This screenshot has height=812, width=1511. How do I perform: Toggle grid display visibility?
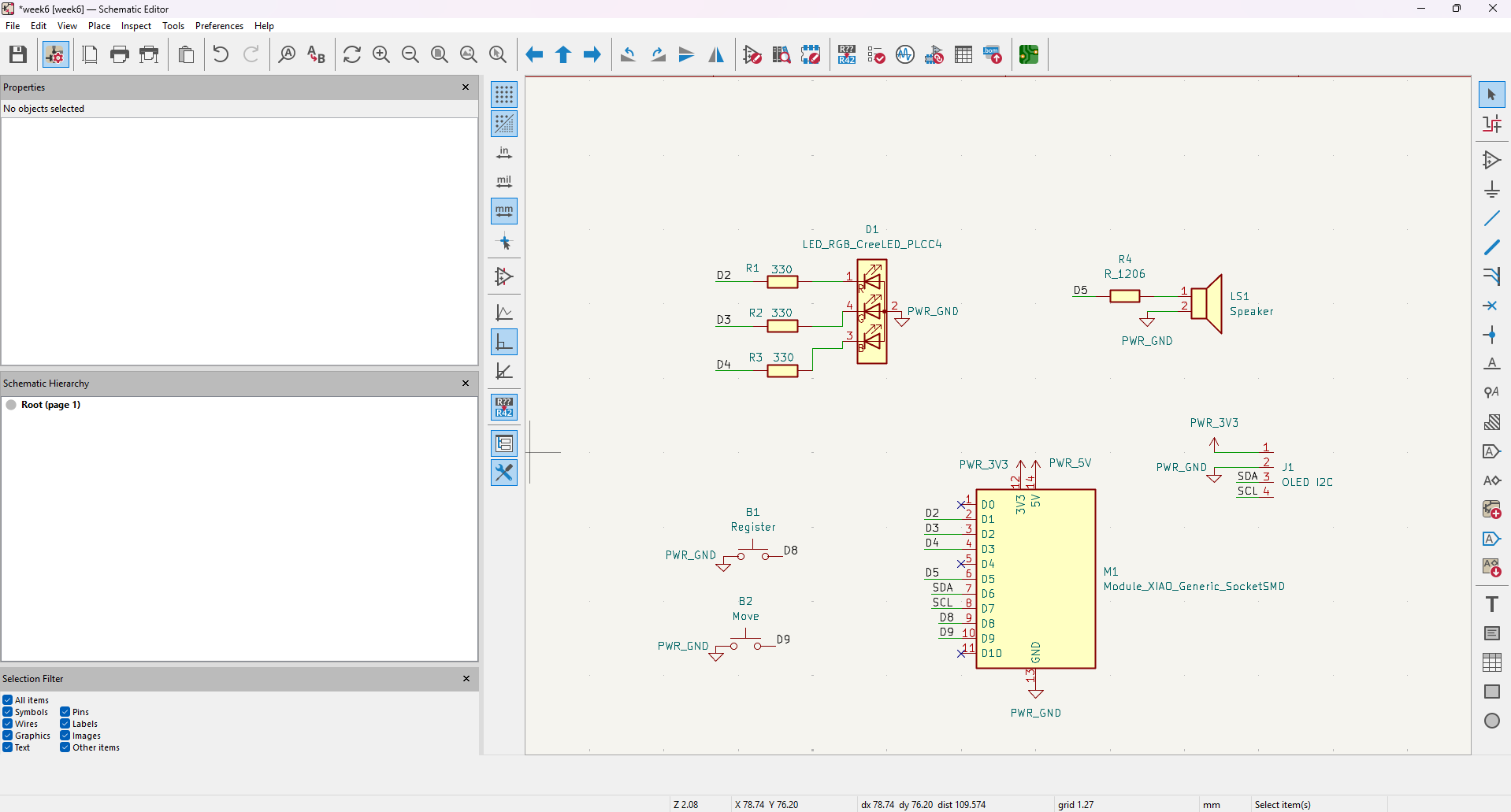(504, 95)
